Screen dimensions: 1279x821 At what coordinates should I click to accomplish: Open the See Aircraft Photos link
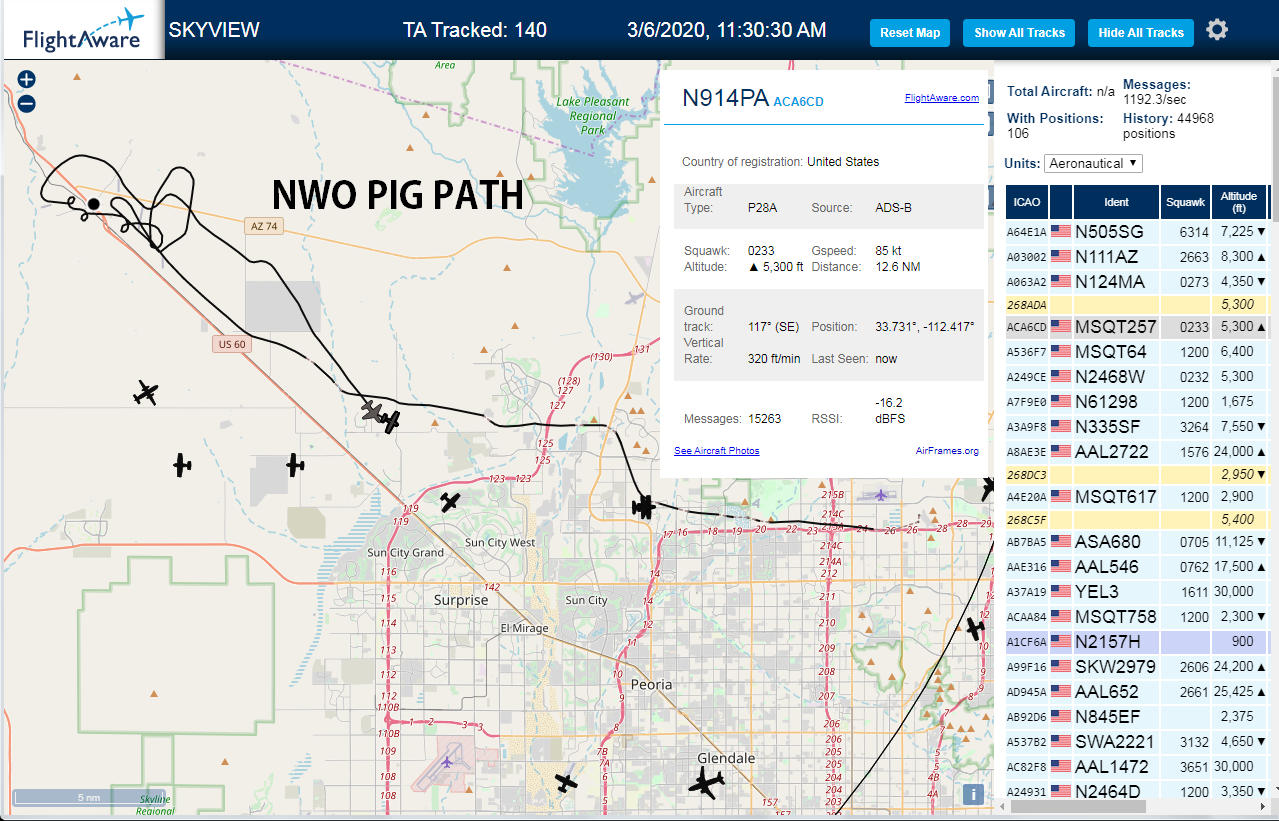[716, 451]
